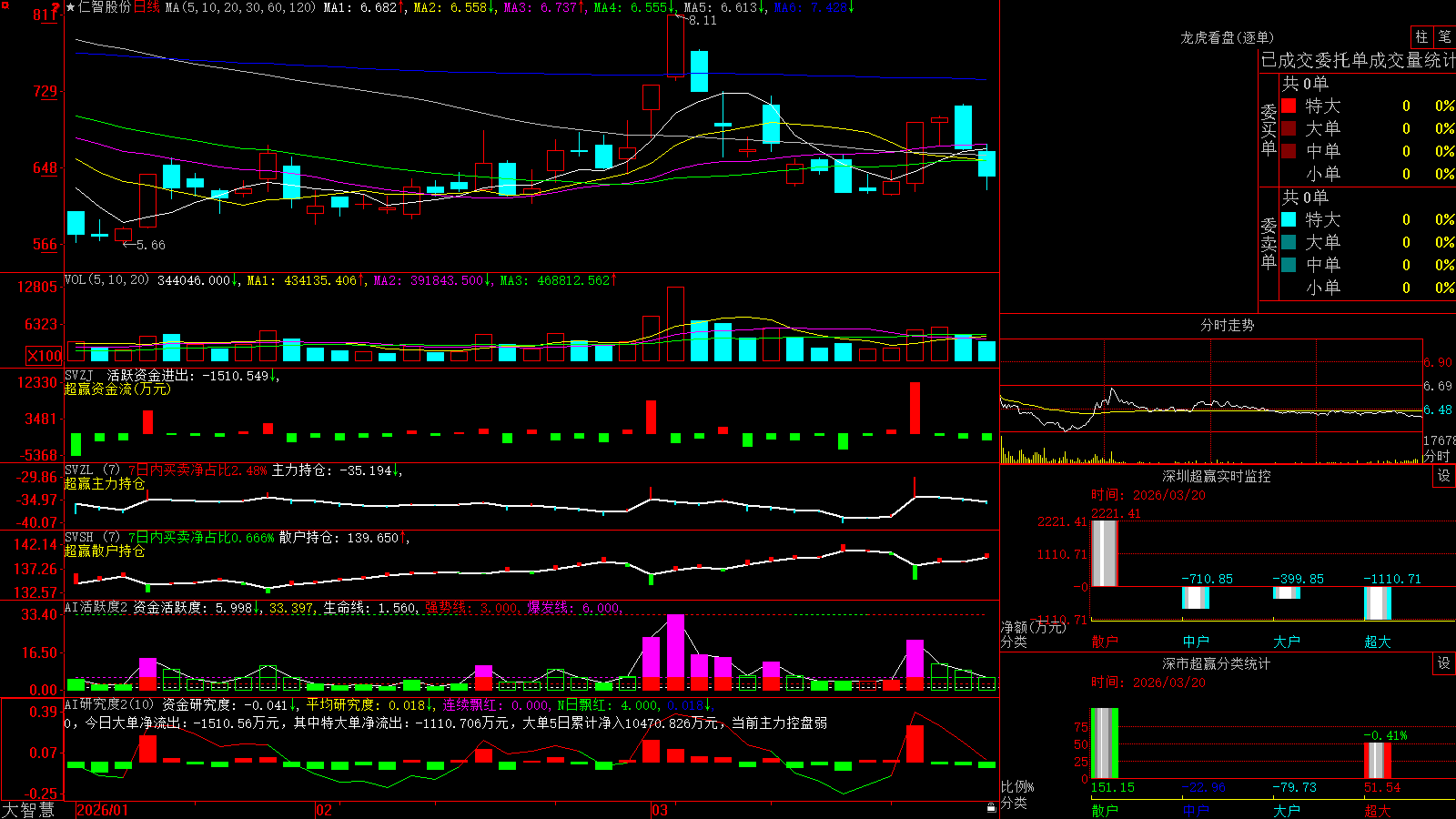This screenshot has width=1456, height=819.
Task: Click the red question mark above the price axis
Action: click(x=56, y=7)
